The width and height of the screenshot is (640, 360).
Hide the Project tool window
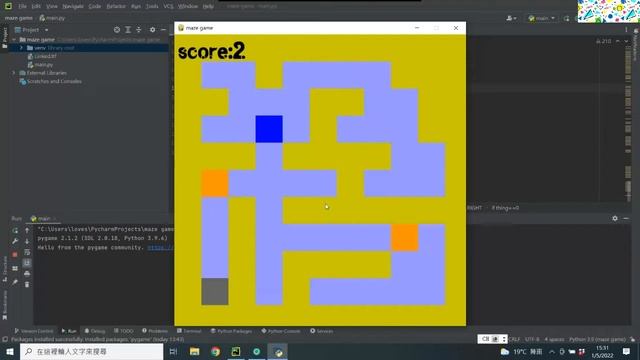click(x=163, y=30)
